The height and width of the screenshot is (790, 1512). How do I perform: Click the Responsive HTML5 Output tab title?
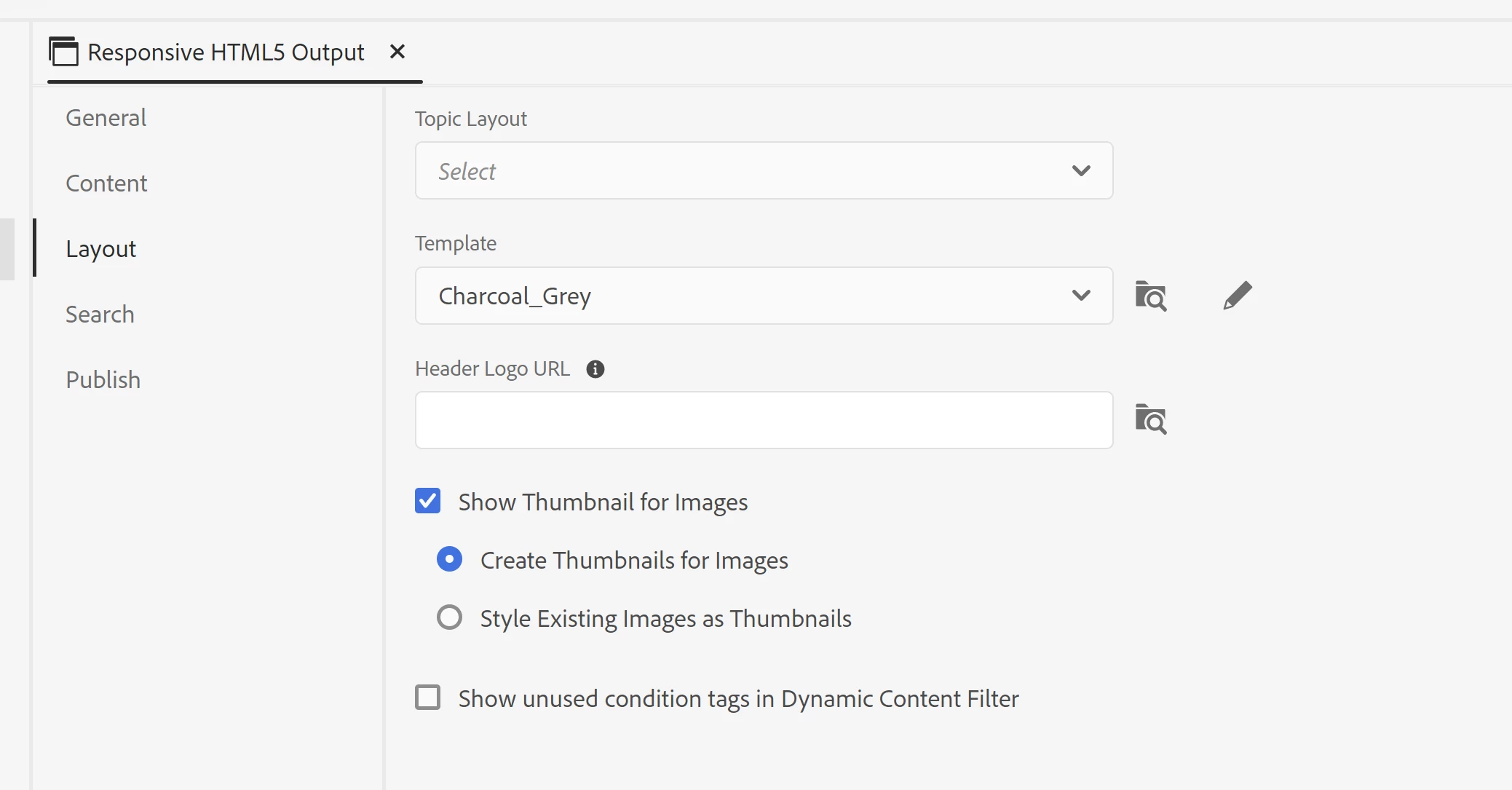click(226, 52)
